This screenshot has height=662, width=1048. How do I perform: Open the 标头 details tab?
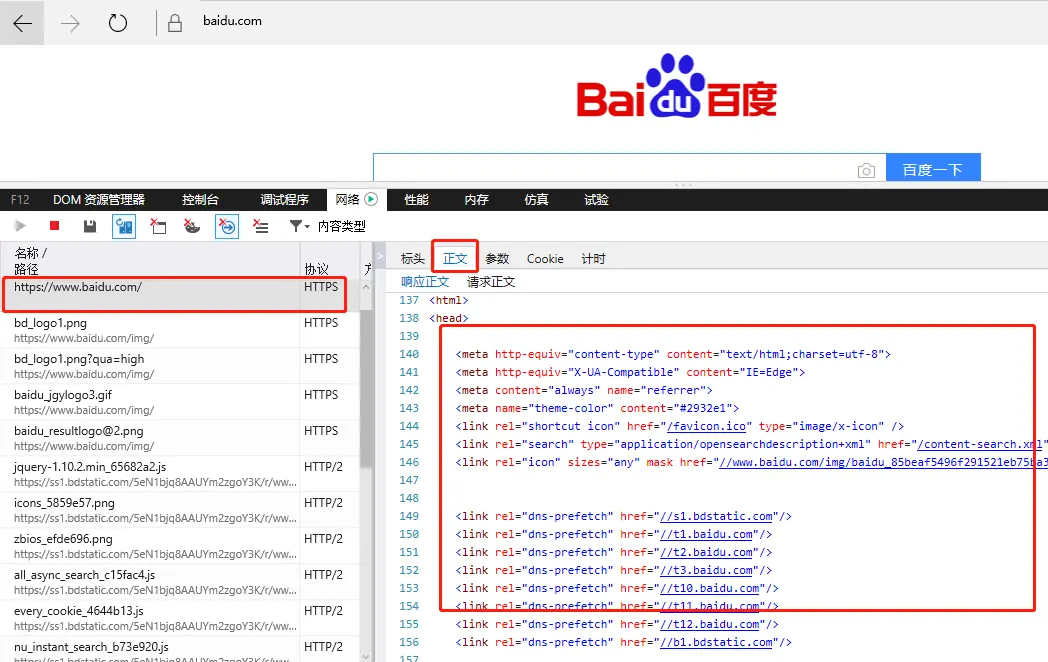pyautogui.click(x=412, y=259)
